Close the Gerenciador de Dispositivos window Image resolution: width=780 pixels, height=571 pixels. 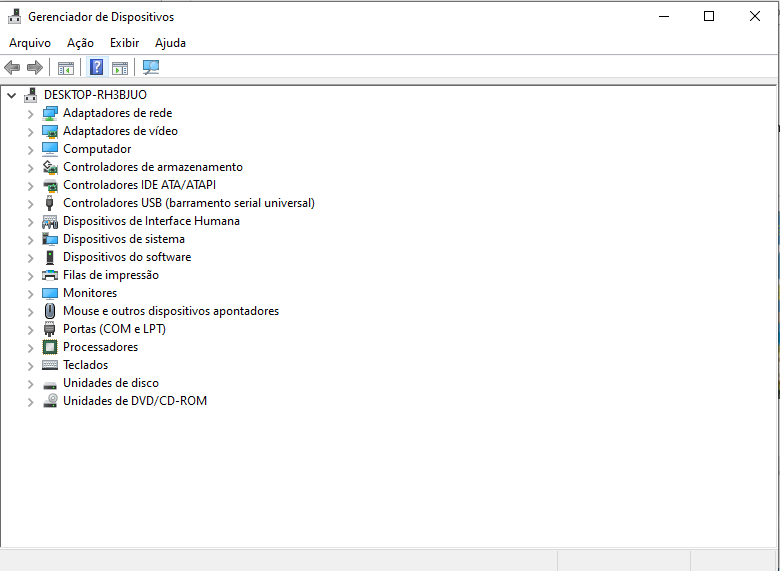click(755, 16)
